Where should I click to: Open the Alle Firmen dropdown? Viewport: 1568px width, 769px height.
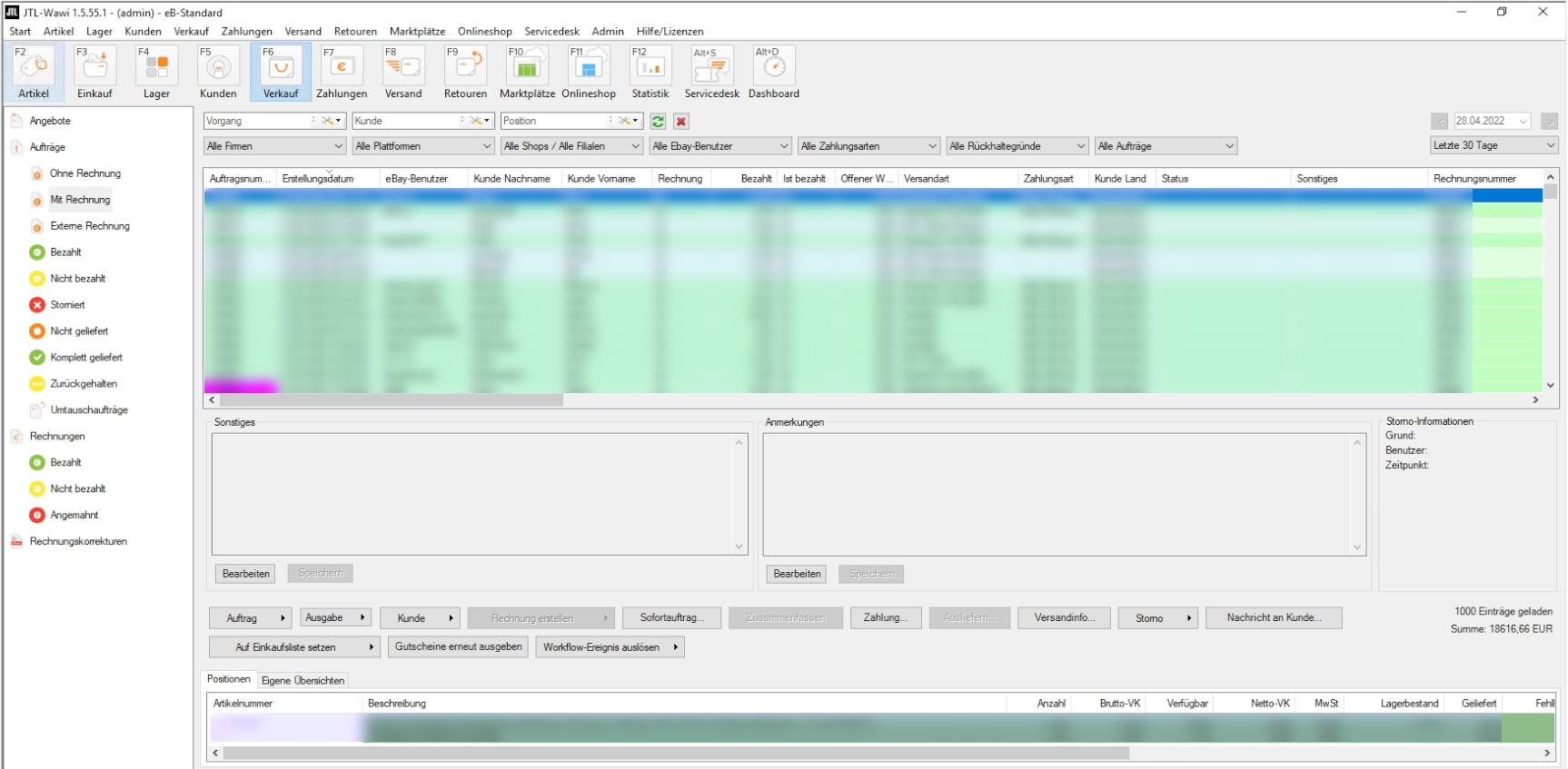click(274, 146)
